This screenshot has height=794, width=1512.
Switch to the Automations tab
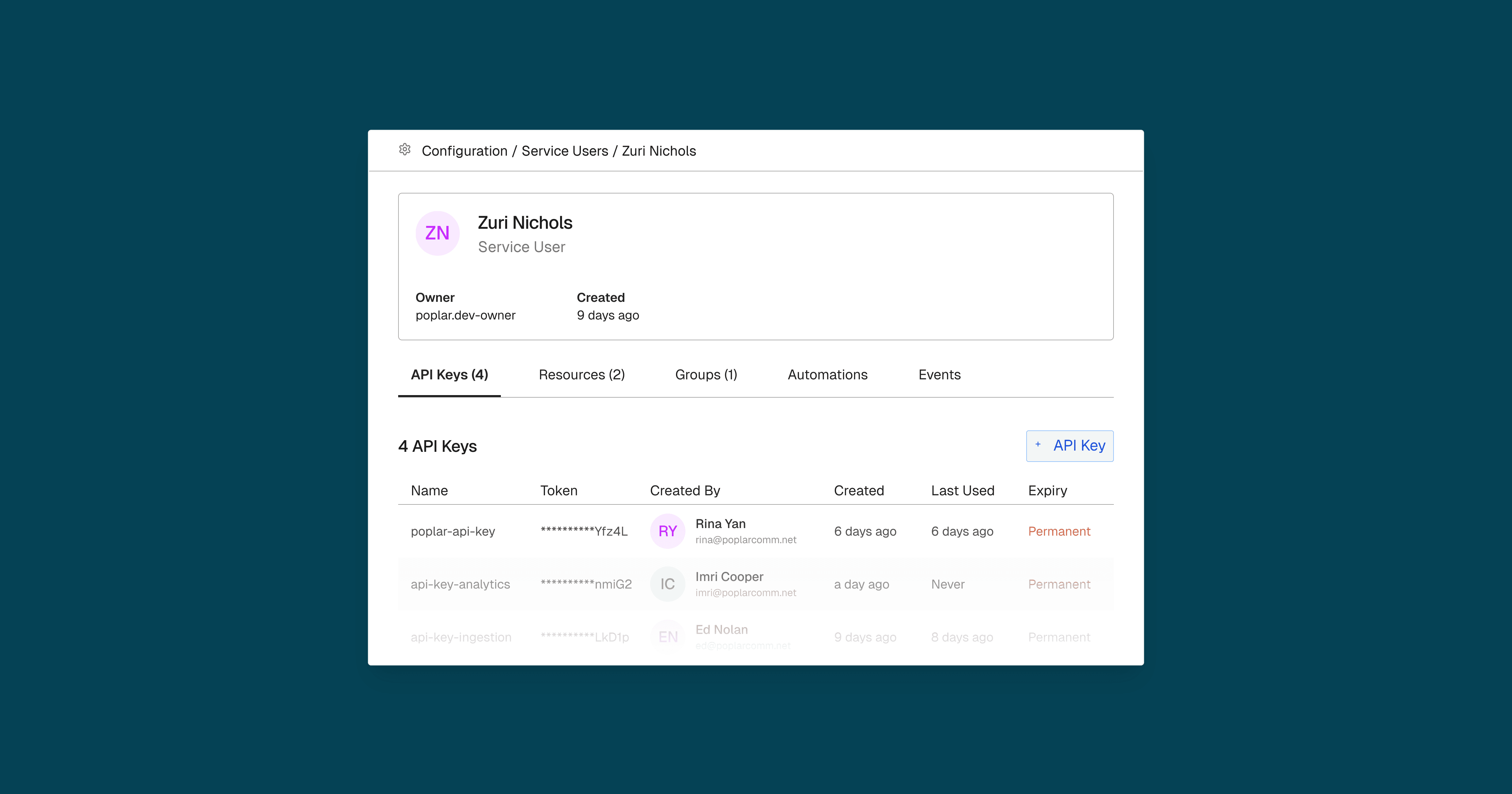click(827, 375)
